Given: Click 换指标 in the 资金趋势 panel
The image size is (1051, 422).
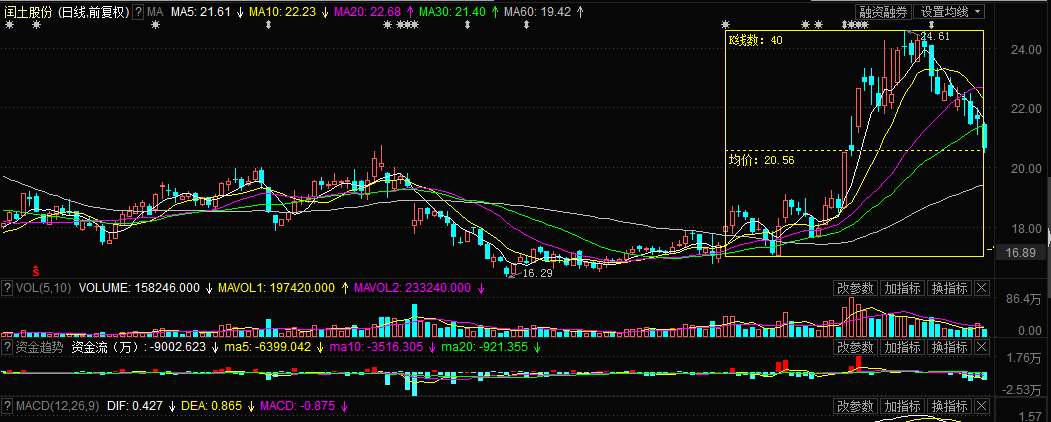Looking at the screenshot, I should click(948, 347).
